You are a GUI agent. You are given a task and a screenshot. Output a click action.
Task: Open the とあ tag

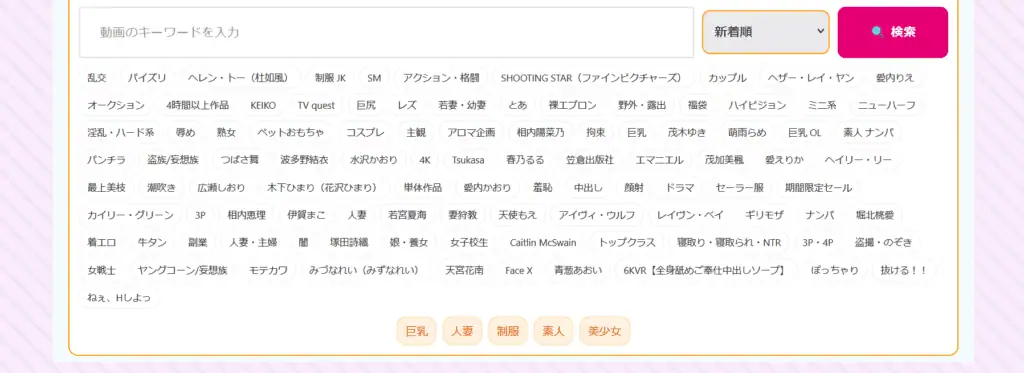(x=518, y=105)
